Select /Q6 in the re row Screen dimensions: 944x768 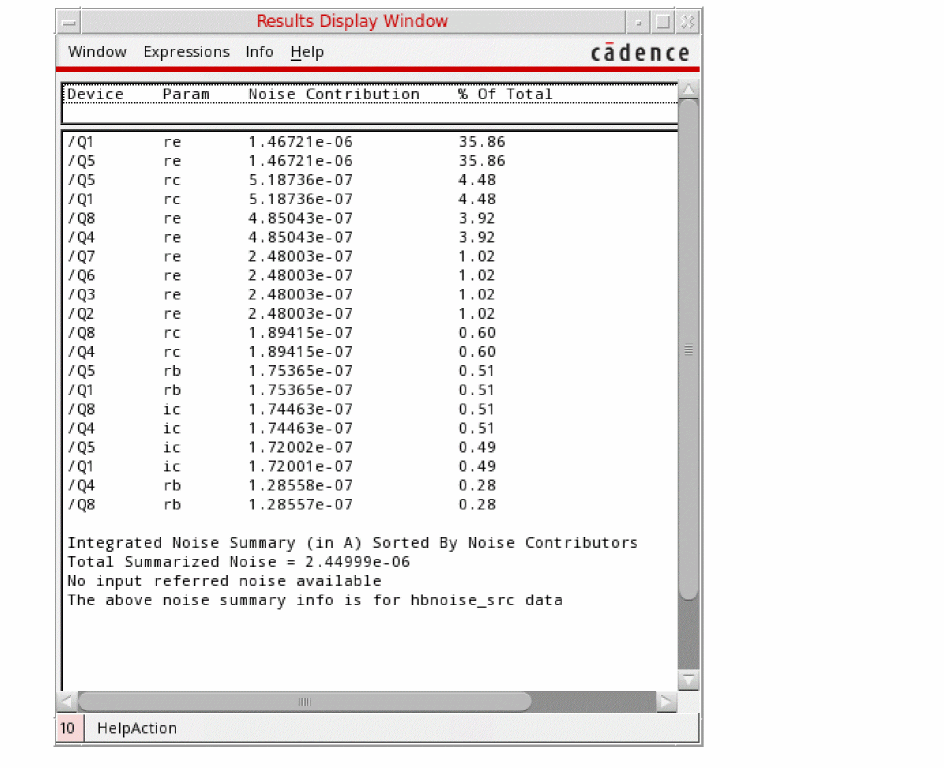coord(81,276)
